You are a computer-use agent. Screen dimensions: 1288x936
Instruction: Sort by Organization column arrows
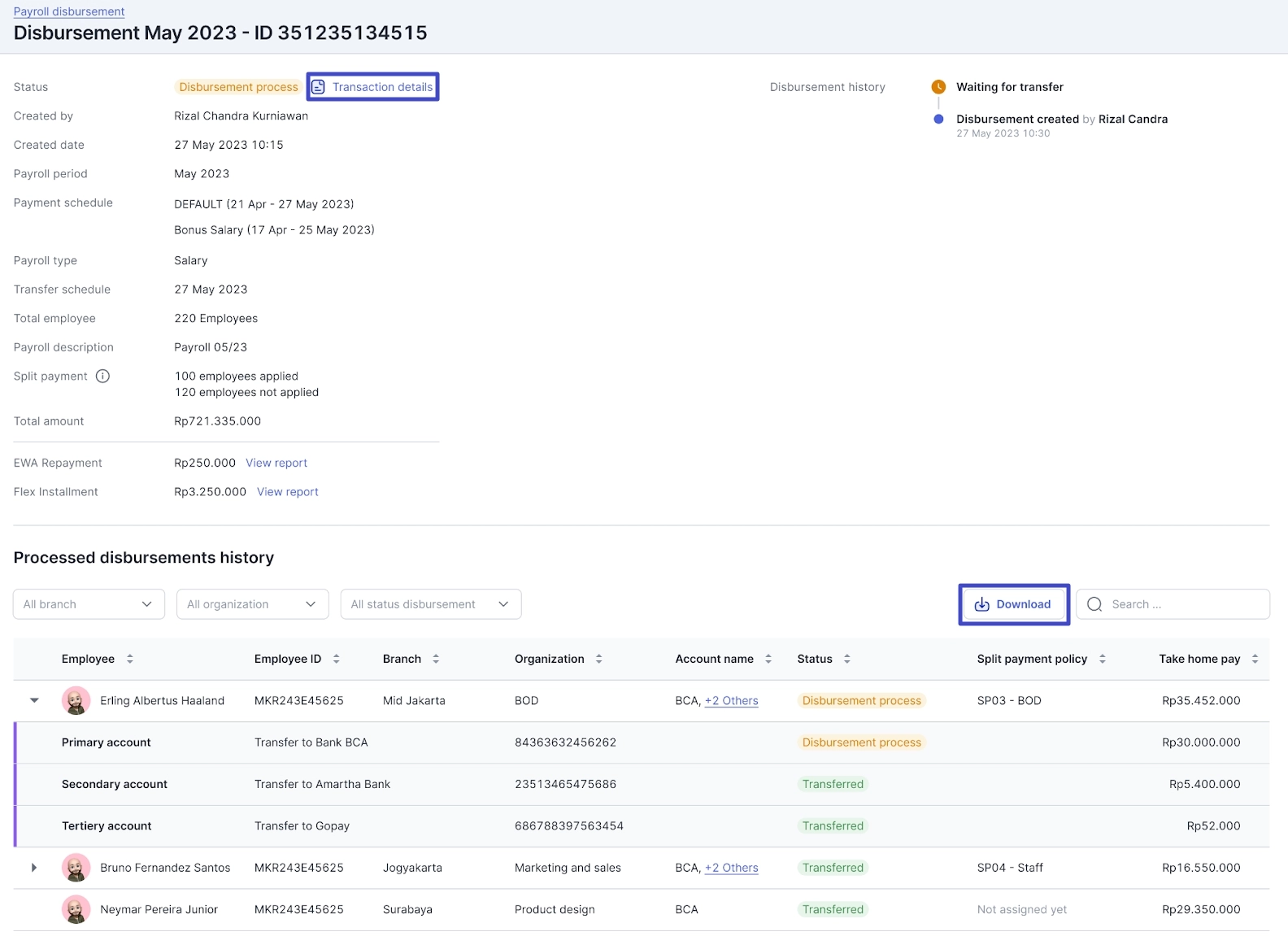(x=599, y=659)
